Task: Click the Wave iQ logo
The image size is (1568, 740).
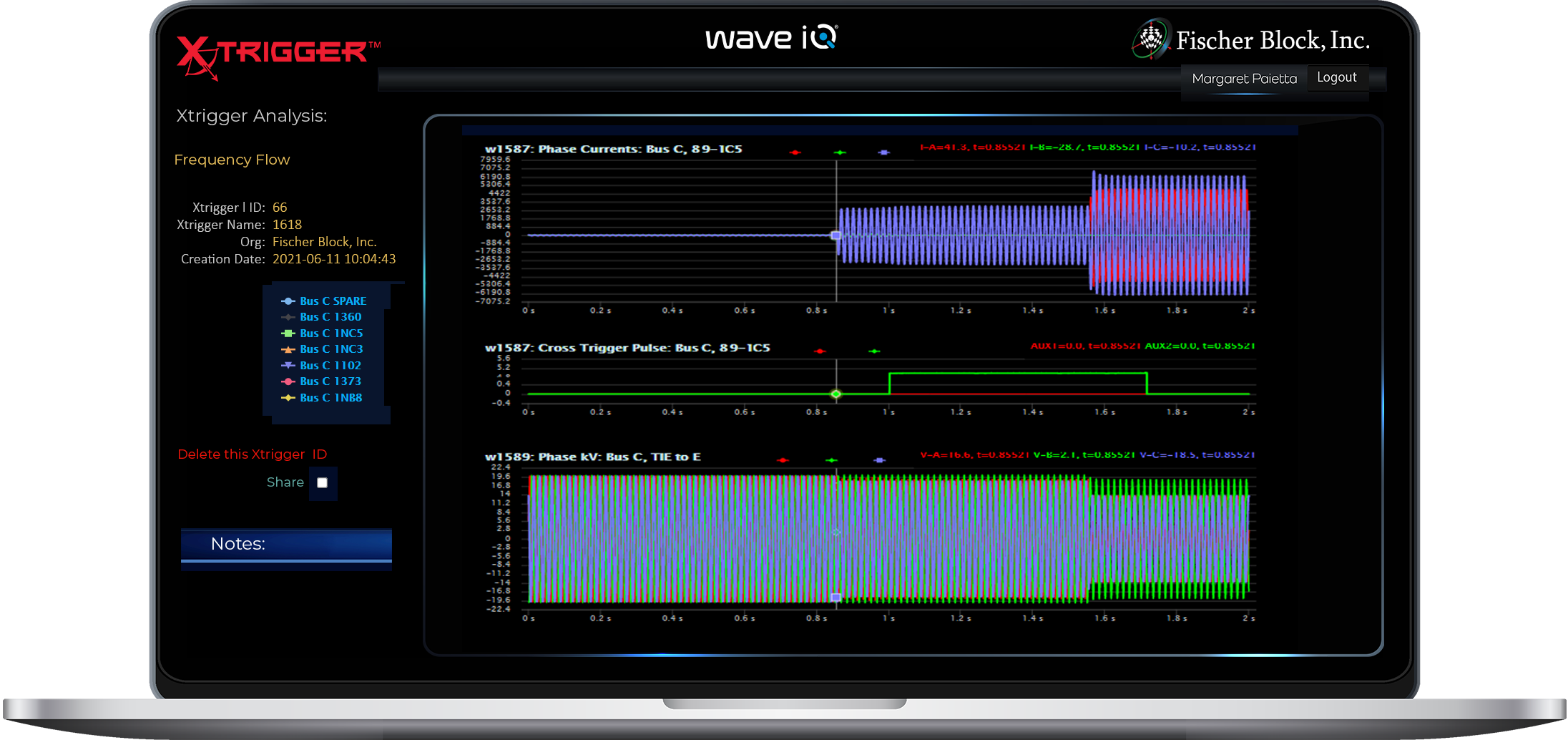Action: click(x=771, y=37)
